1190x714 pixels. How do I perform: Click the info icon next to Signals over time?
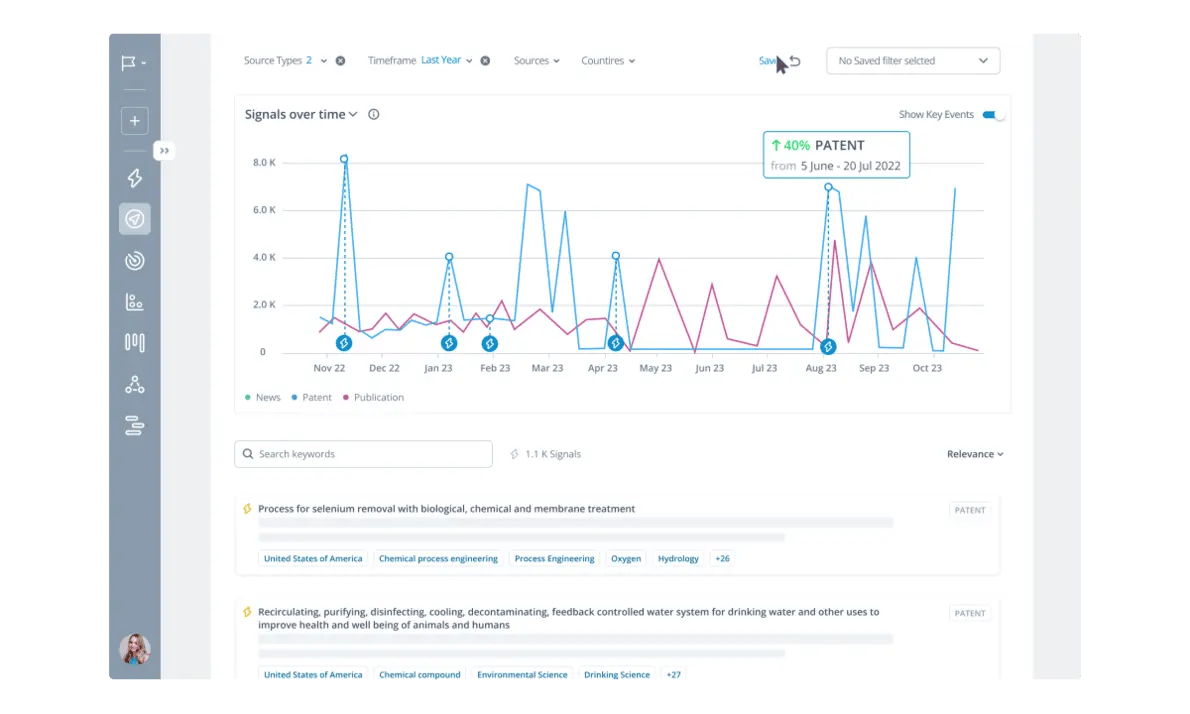pos(373,114)
